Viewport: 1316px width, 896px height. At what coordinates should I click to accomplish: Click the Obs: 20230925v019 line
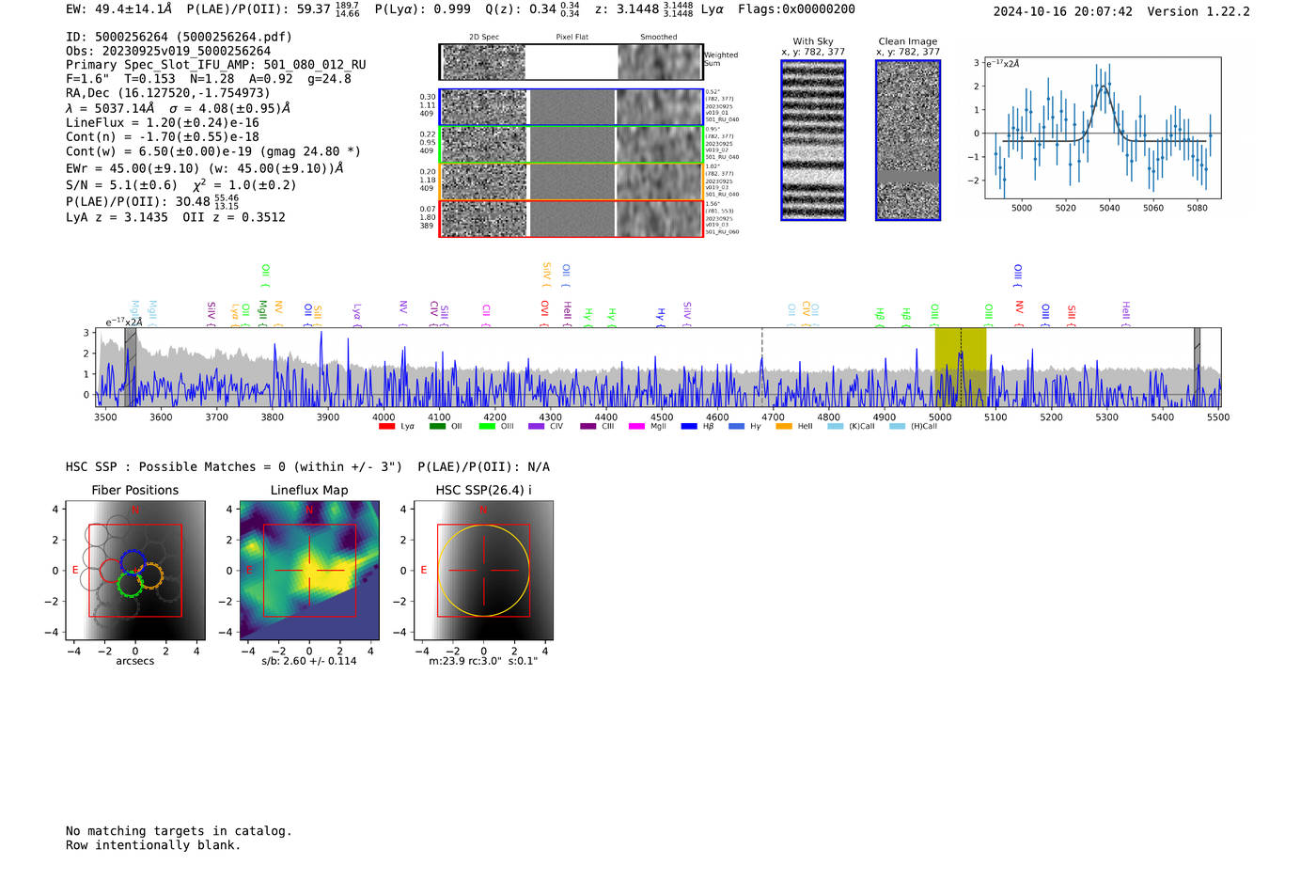point(168,51)
